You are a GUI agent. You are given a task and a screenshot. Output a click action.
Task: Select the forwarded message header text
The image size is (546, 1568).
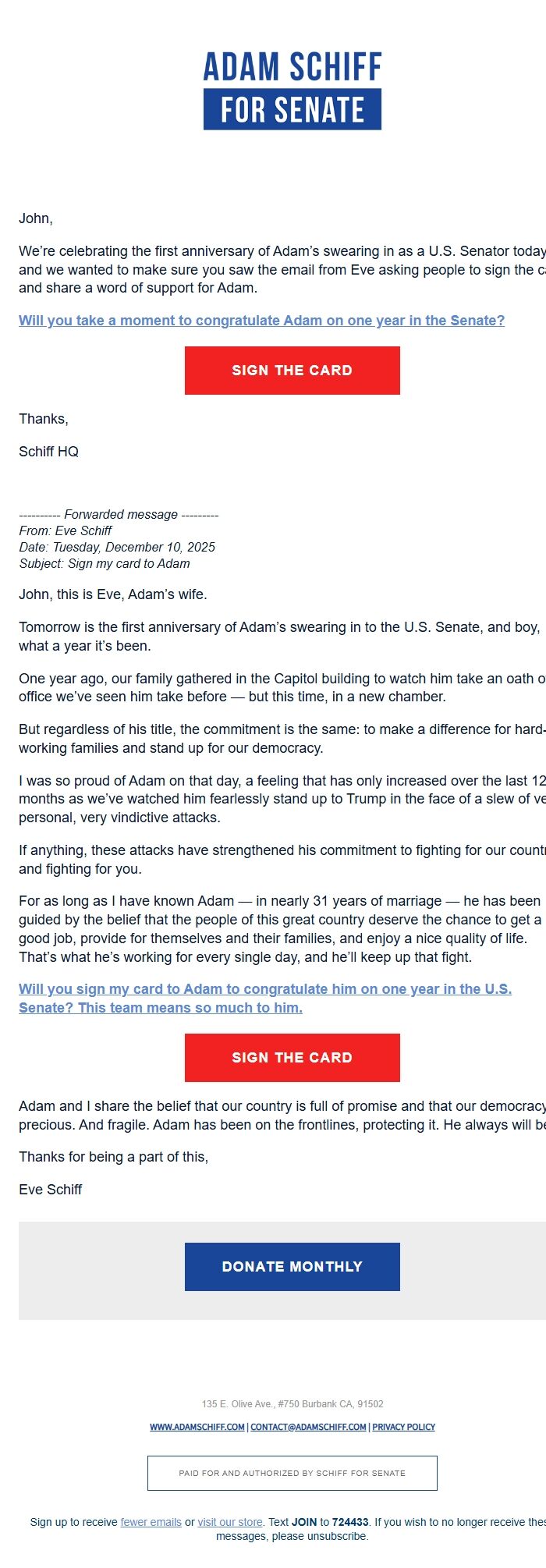click(119, 514)
